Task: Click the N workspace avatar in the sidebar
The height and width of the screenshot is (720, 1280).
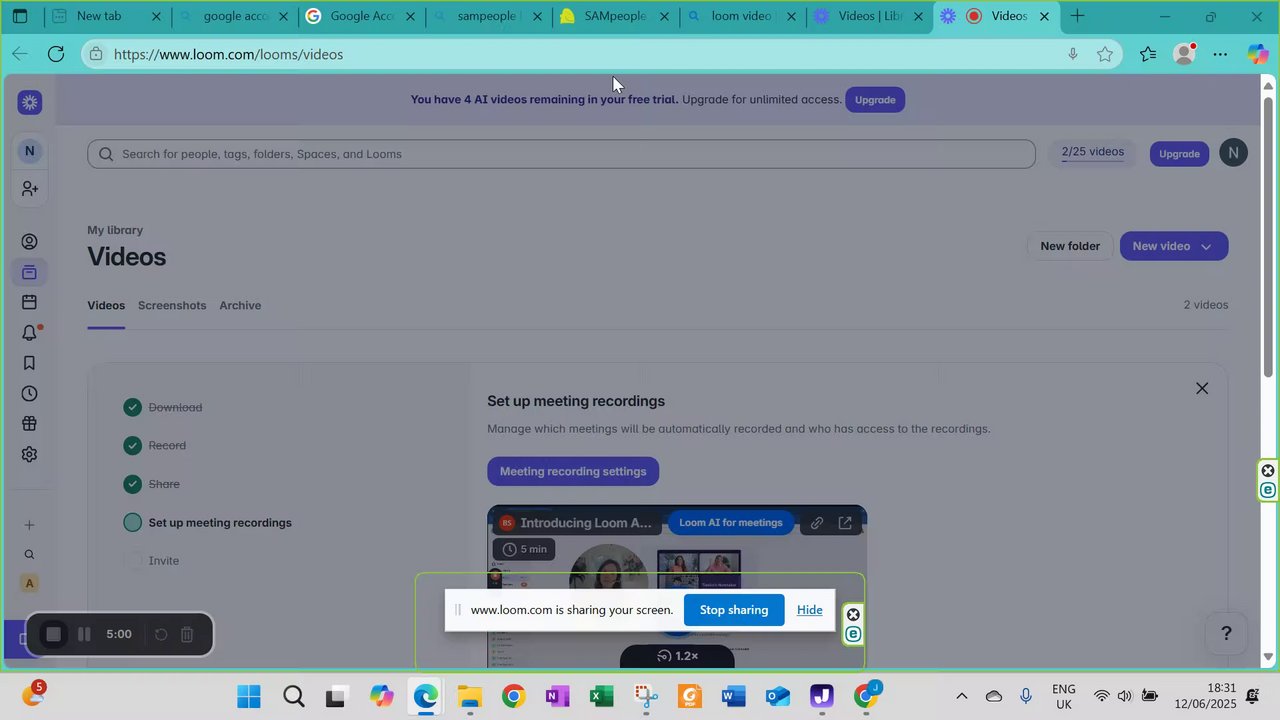Action: [x=30, y=151]
